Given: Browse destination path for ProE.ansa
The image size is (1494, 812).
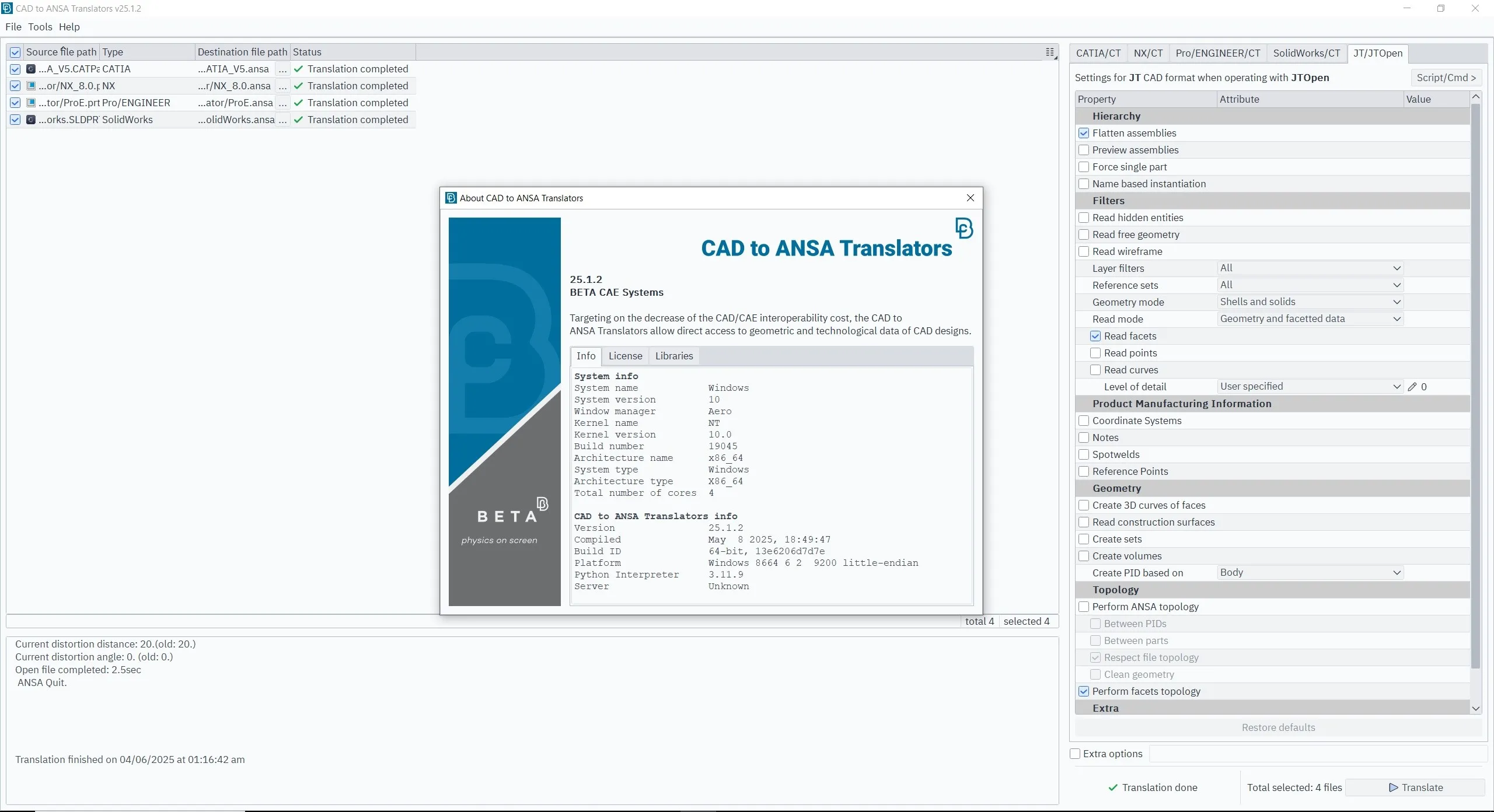Looking at the screenshot, I should [x=282, y=103].
